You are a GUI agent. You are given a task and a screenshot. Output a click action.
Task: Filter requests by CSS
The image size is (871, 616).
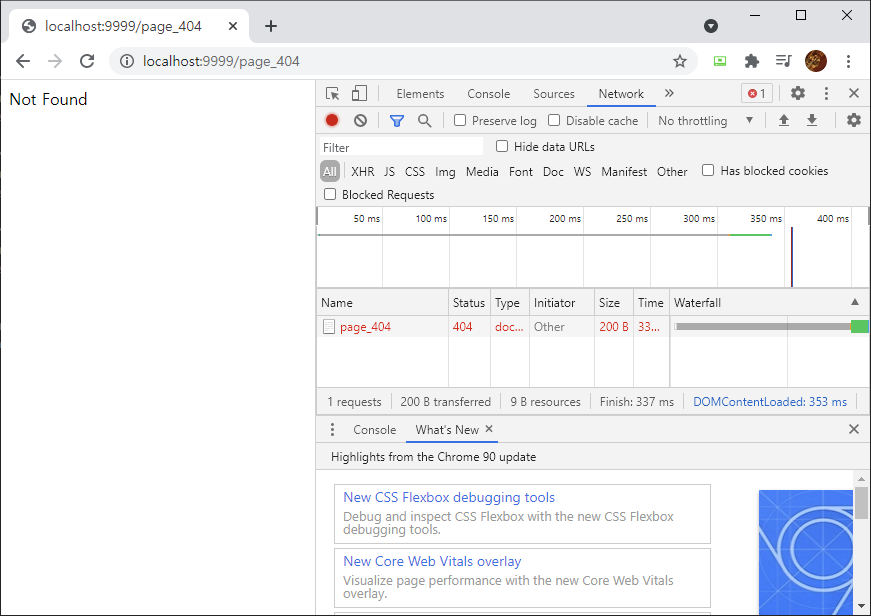coord(415,172)
